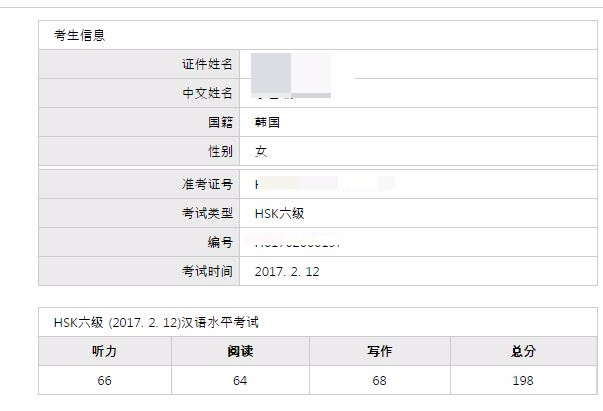Select the 国籍 value 韩国
Image resolution: width=603 pixels, height=411 pixels.
pyautogui.click(x=267, y=122)
